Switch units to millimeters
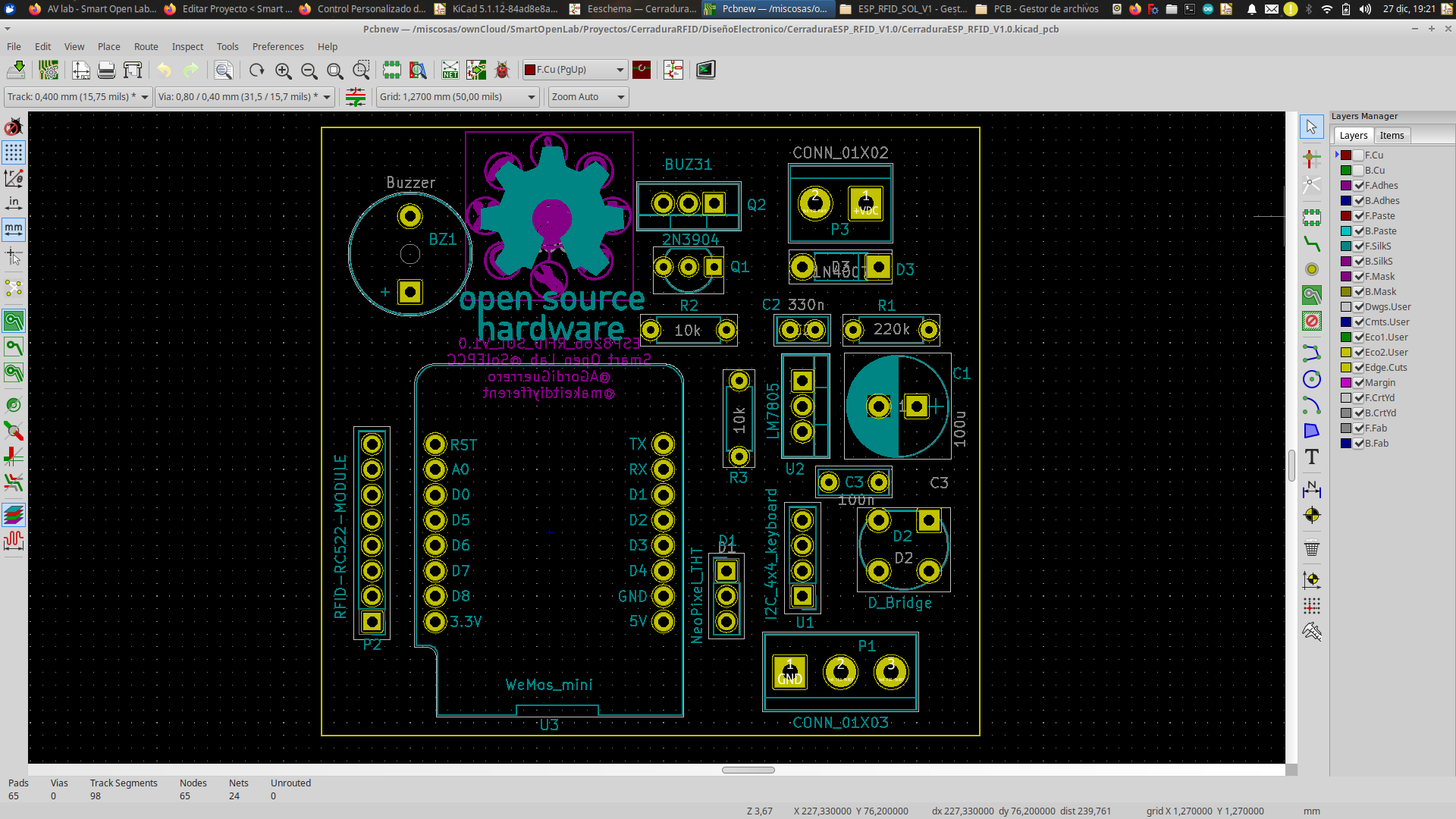1456x819 pixels. click(x=14, y=229)
